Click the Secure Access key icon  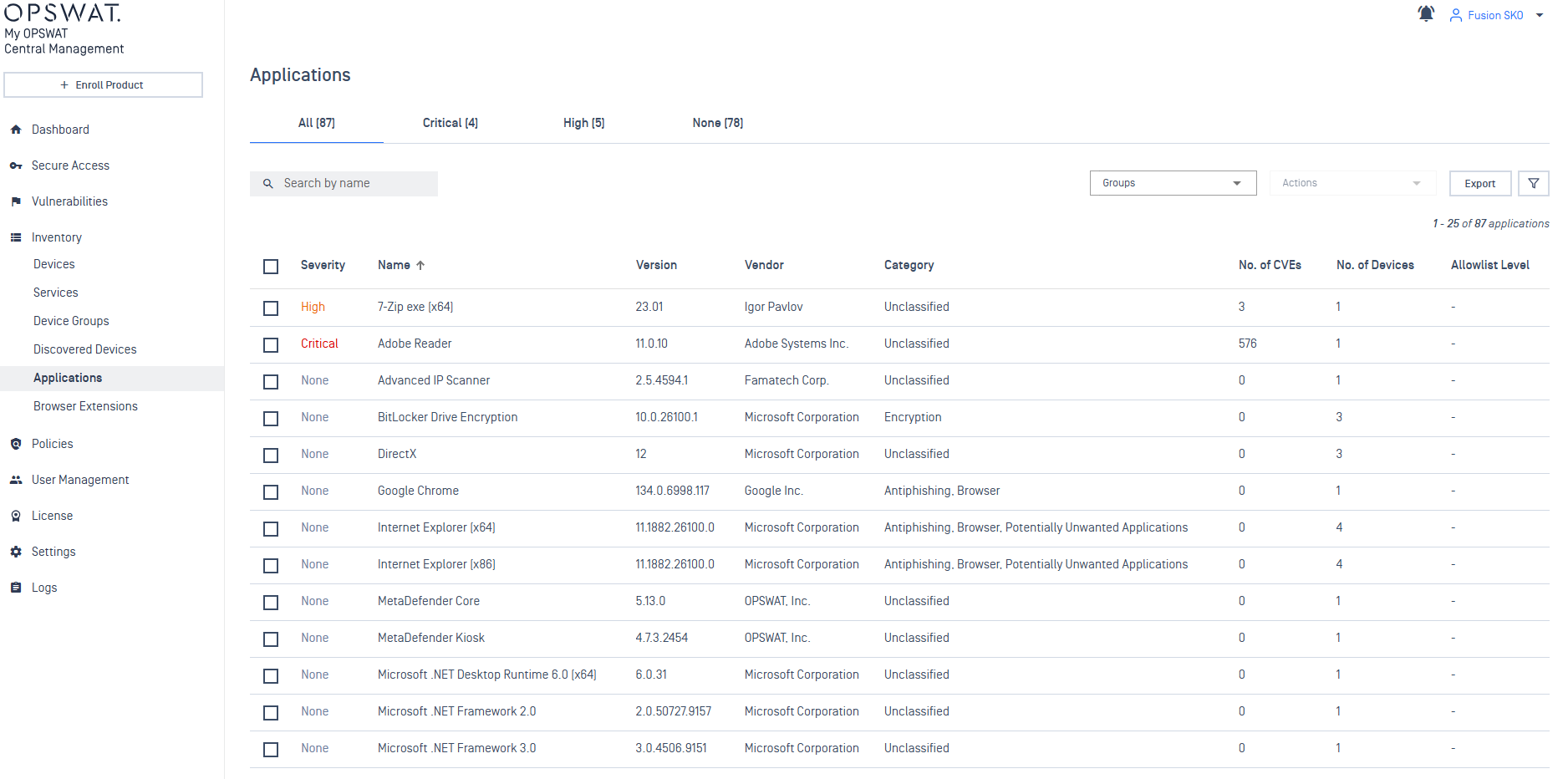(x=16, y=165)
